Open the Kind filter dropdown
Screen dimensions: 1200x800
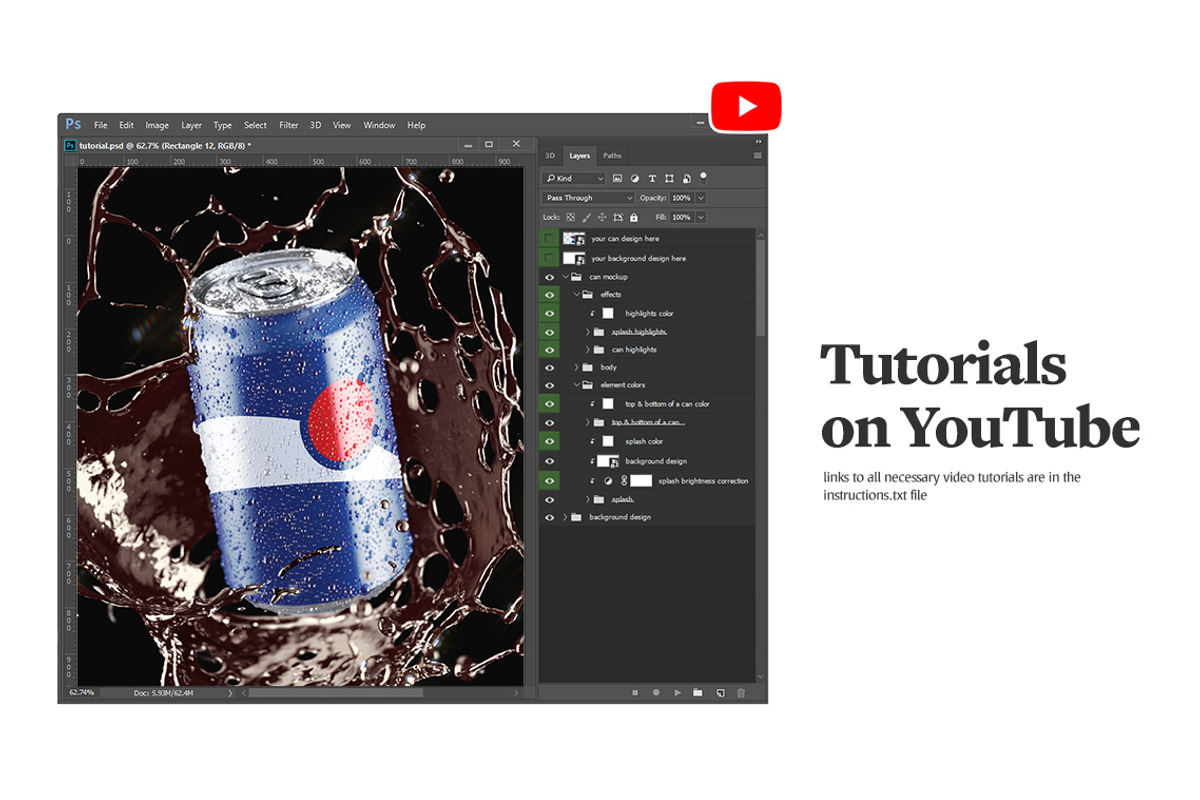[x=574, y=178]
